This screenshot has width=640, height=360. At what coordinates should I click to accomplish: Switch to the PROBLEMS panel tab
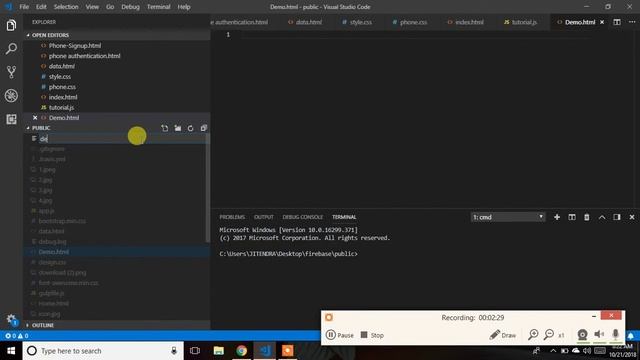click(x=232, y=217)
